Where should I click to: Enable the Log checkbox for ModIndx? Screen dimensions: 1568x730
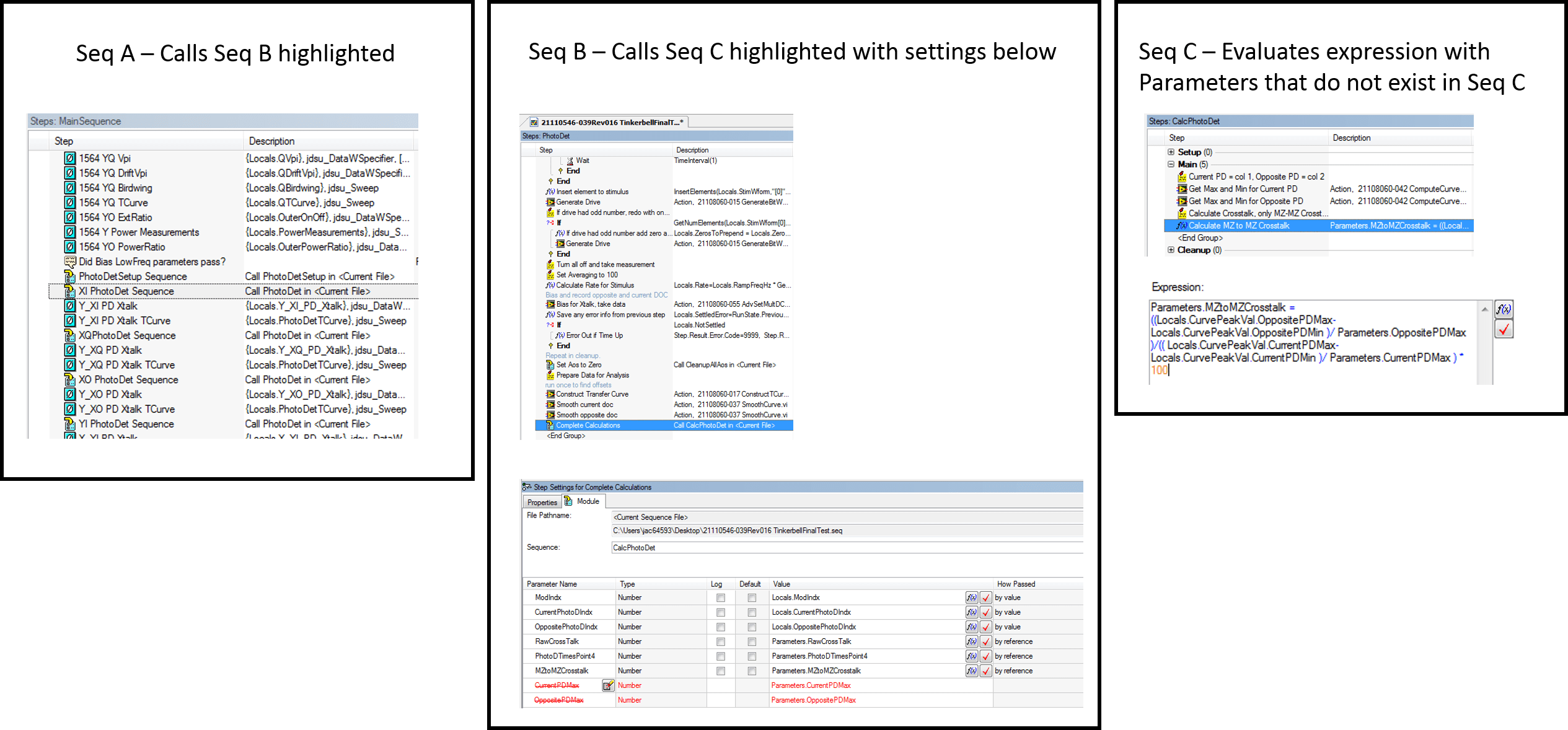pyautogui.click(x=720, y=598)
